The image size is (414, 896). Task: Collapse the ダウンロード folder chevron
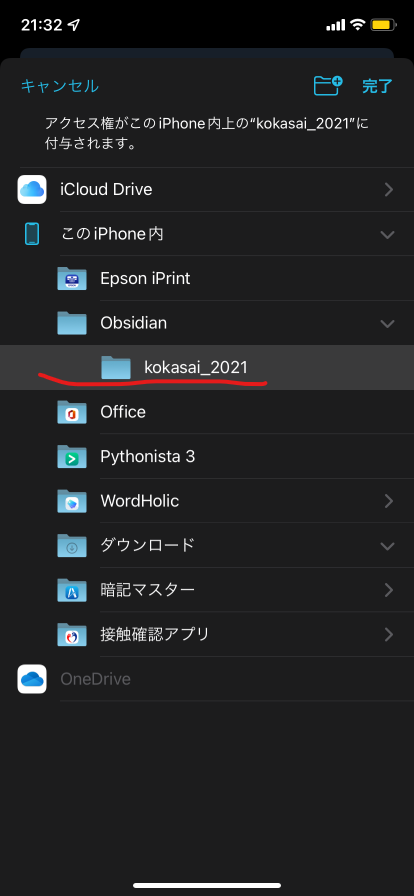388,546
